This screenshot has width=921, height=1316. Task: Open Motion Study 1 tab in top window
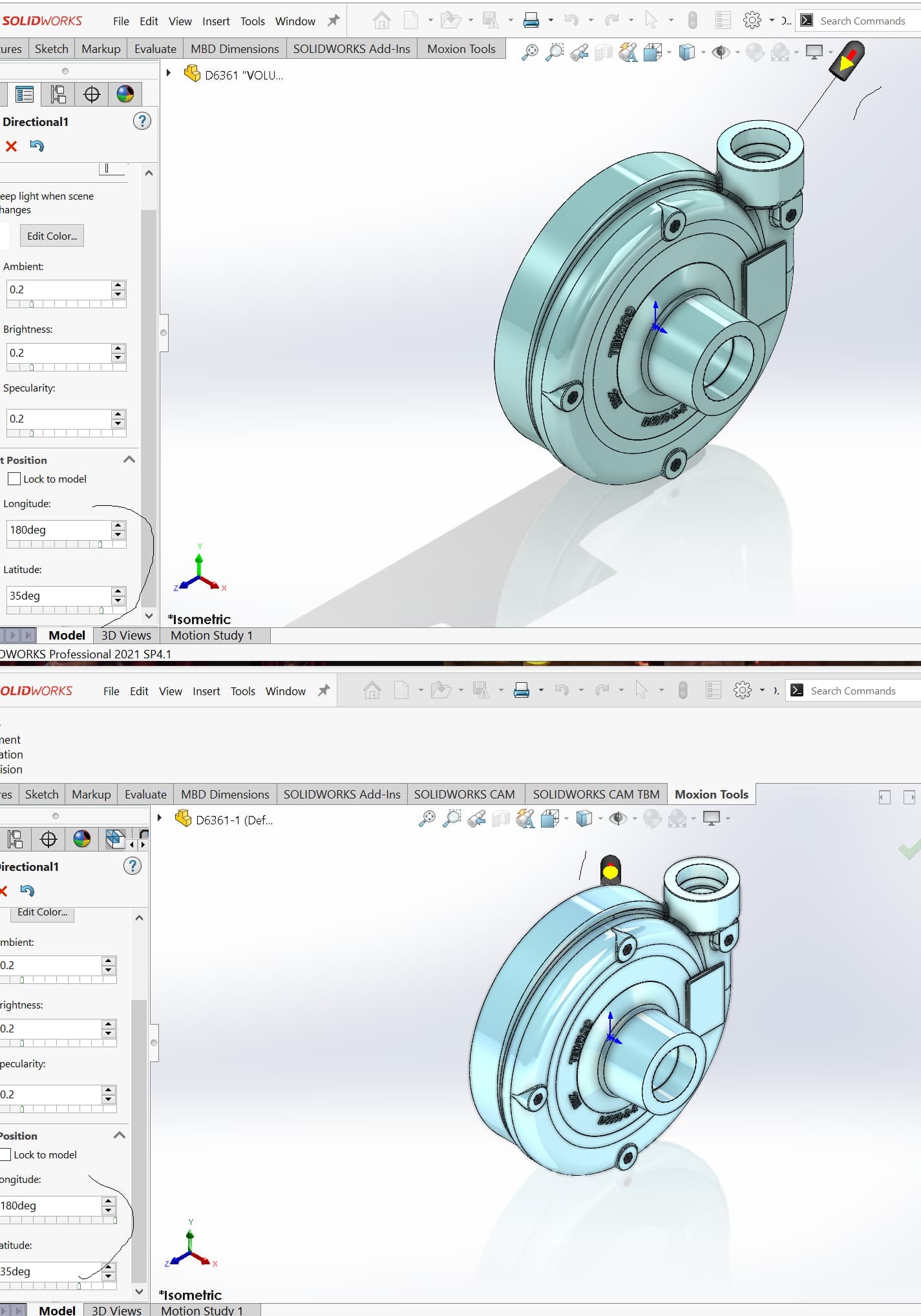tap(211, 635)
